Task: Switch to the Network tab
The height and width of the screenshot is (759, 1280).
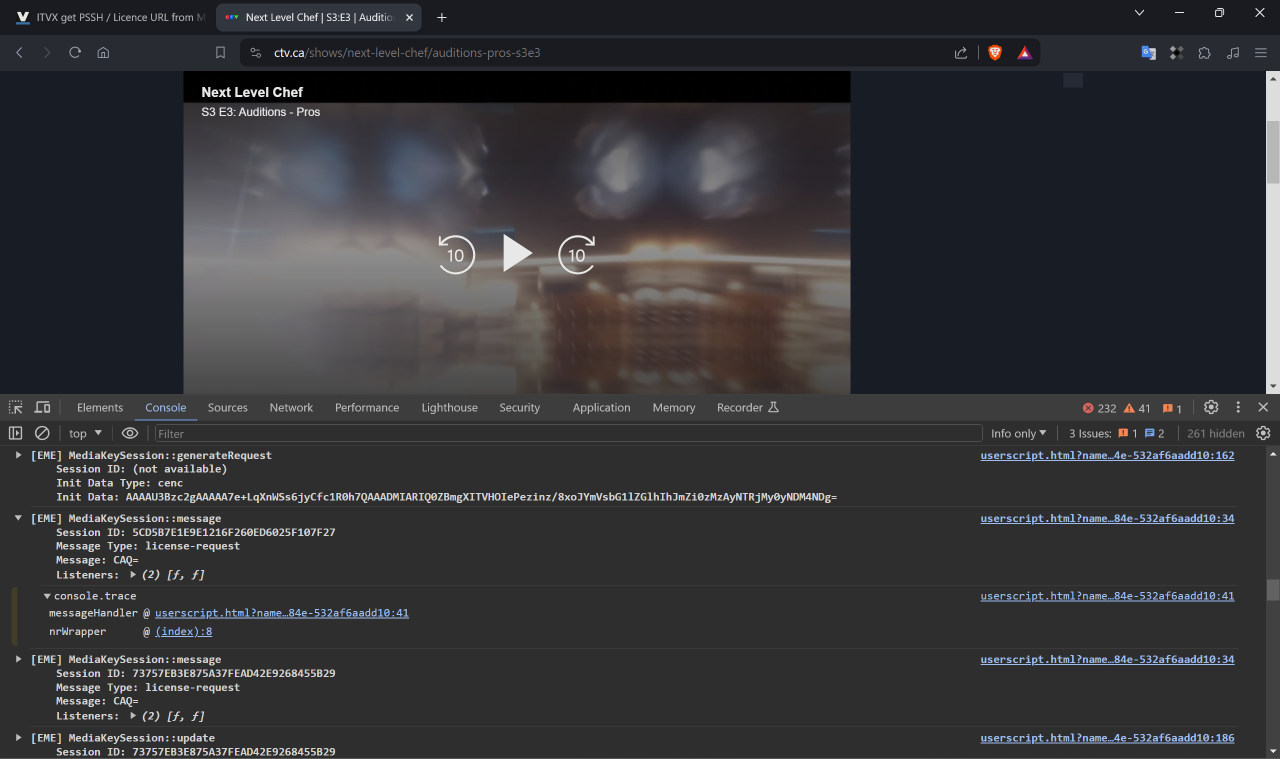Action: click(291, 407)
